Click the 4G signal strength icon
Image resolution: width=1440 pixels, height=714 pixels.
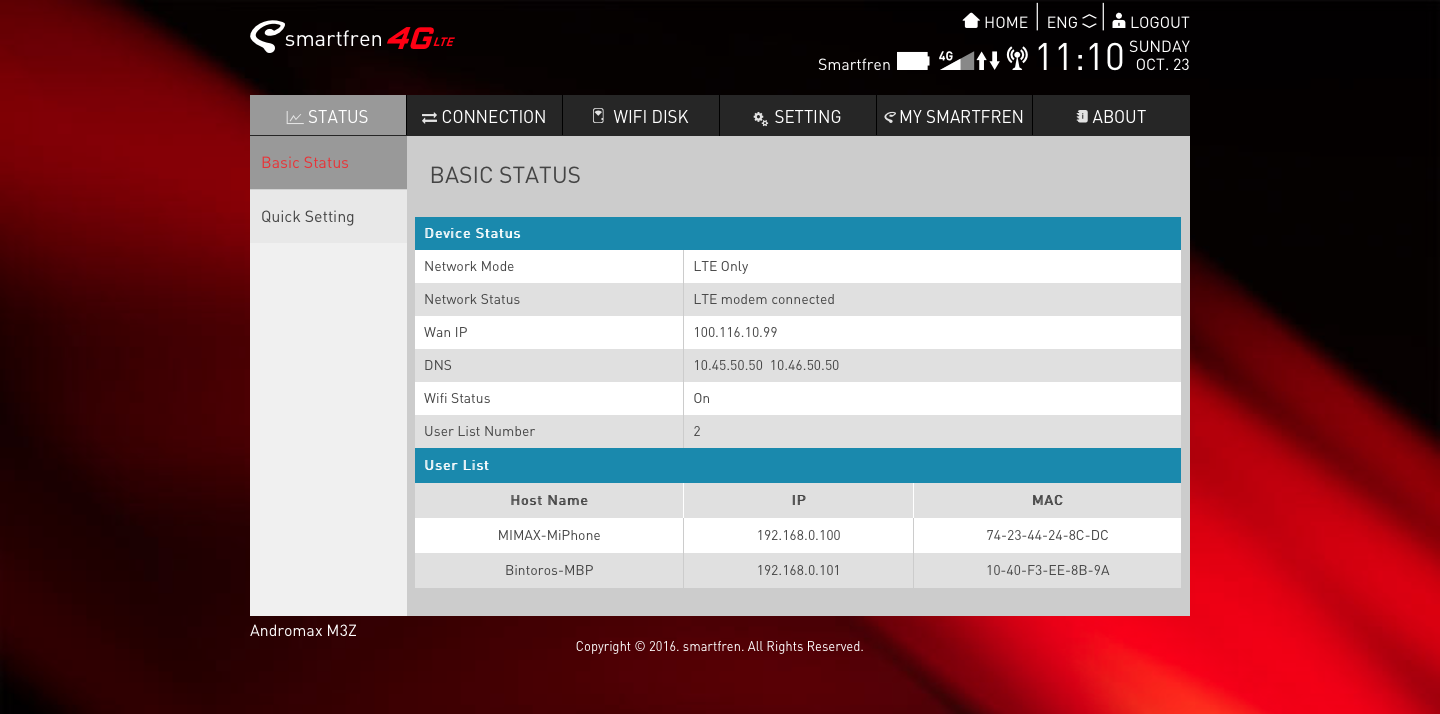[x=956, y=60]
